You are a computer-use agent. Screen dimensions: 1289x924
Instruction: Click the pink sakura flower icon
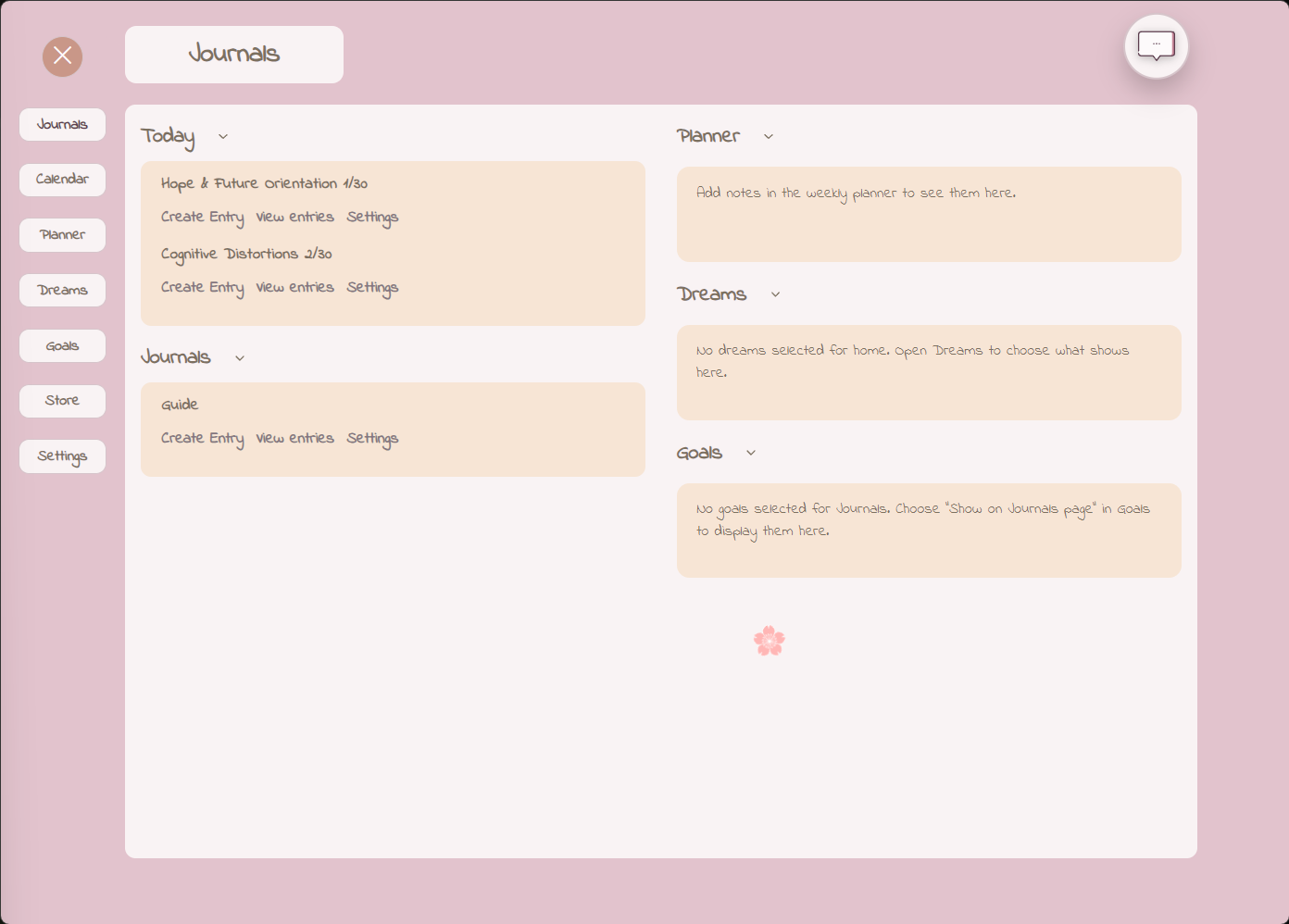(x=770, y=640)
